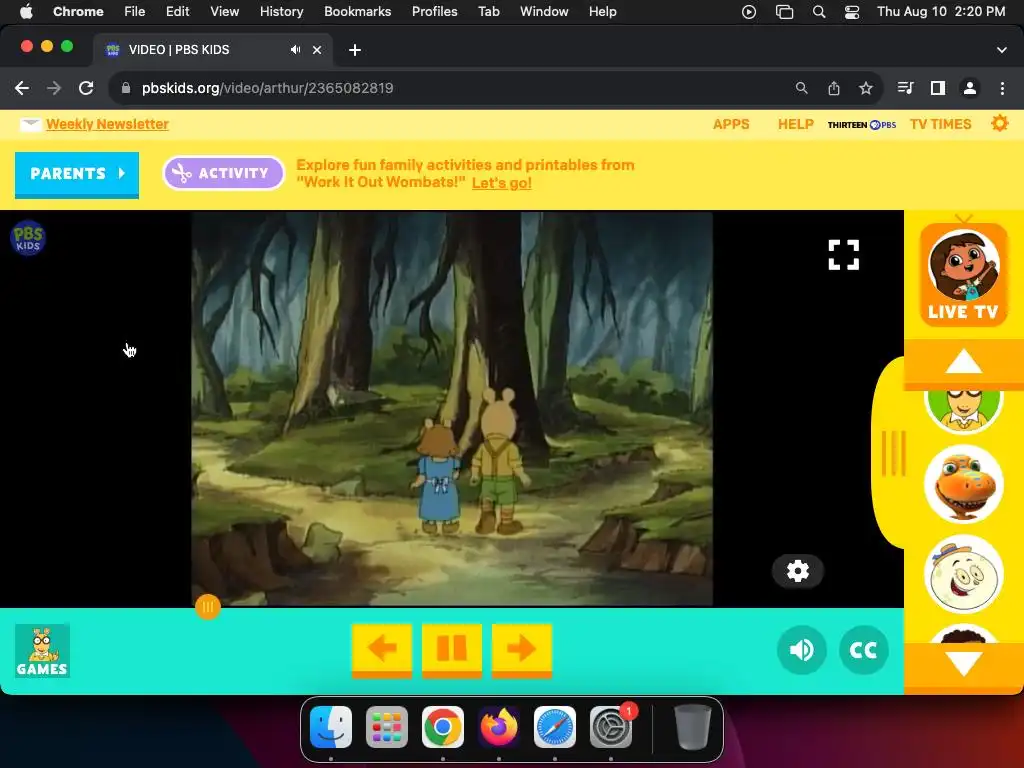The width and height of the screenshot is (1024, 768).
Task: Open Finder from the Dock
Action: pos(330,727)
